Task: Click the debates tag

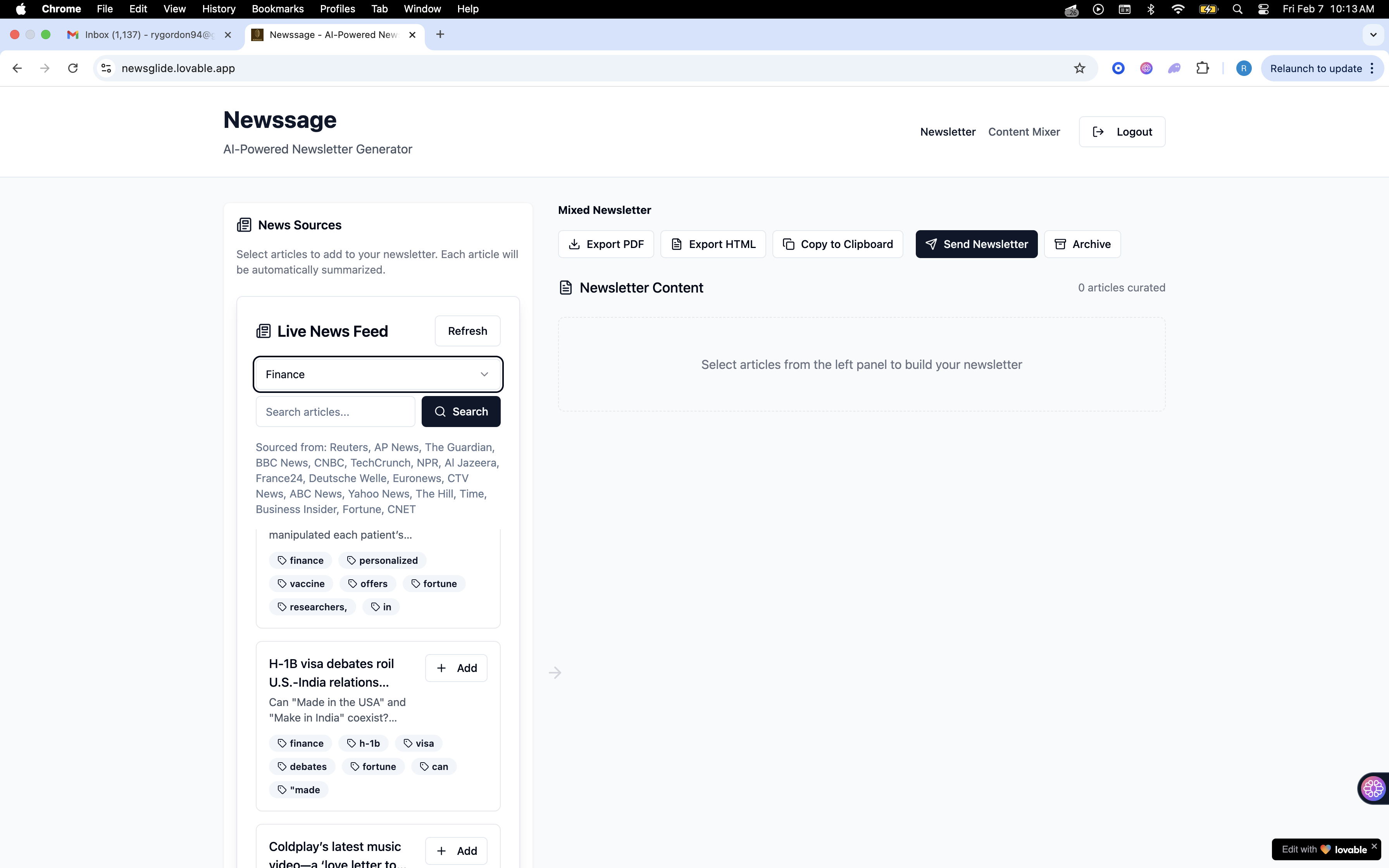Action: tap(302, 766)
